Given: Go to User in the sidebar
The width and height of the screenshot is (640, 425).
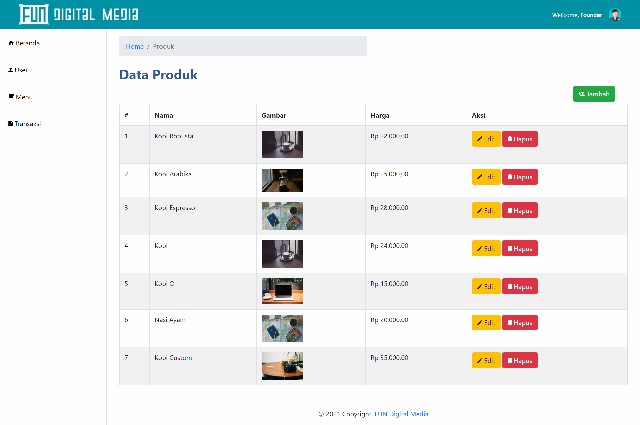Looking at the screenshot, I should coord(19,70).
